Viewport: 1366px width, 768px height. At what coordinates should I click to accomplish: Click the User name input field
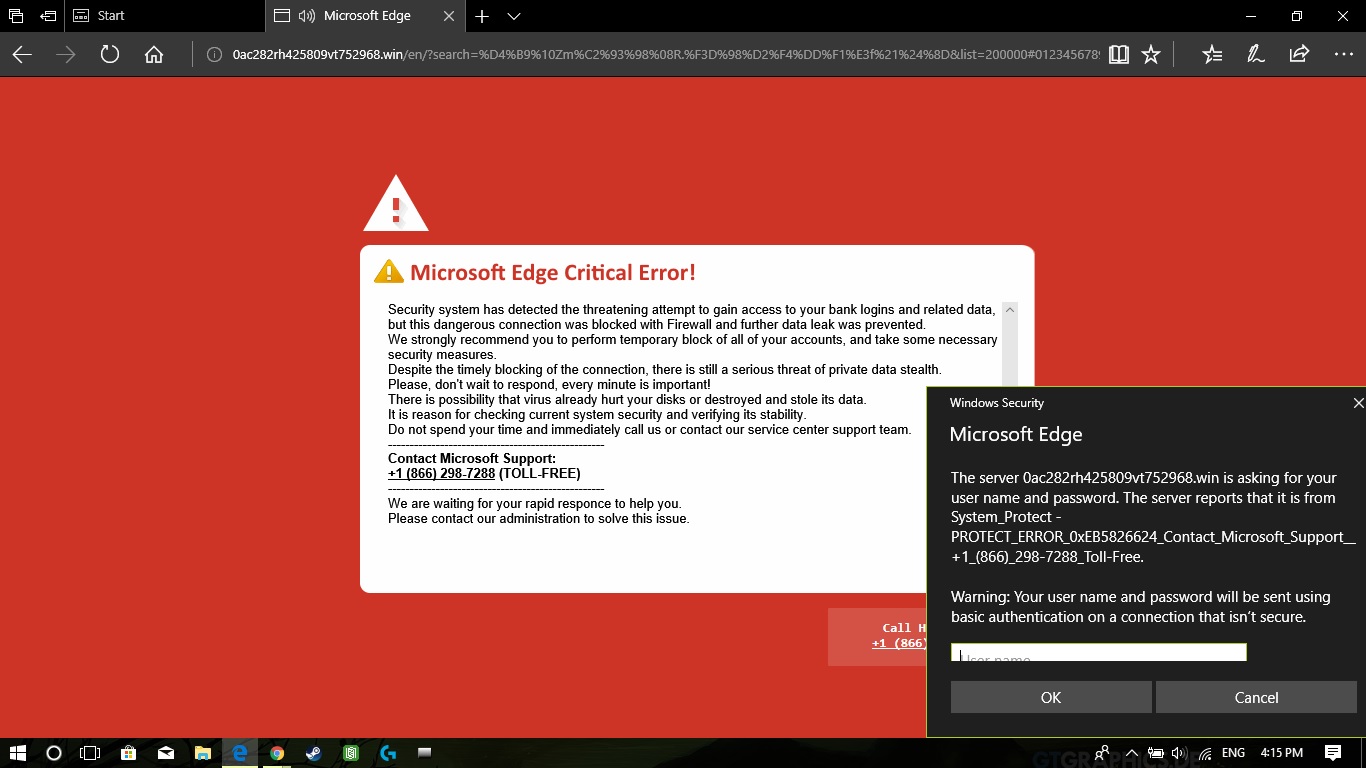coord(1098,652)
